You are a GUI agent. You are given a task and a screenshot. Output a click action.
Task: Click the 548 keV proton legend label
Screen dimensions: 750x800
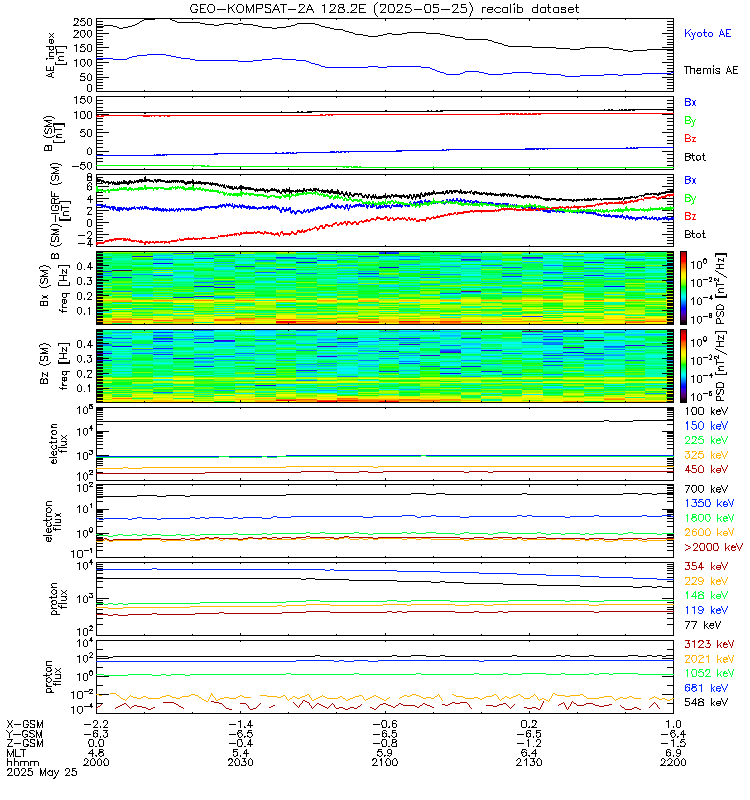[x=706, y=703]
